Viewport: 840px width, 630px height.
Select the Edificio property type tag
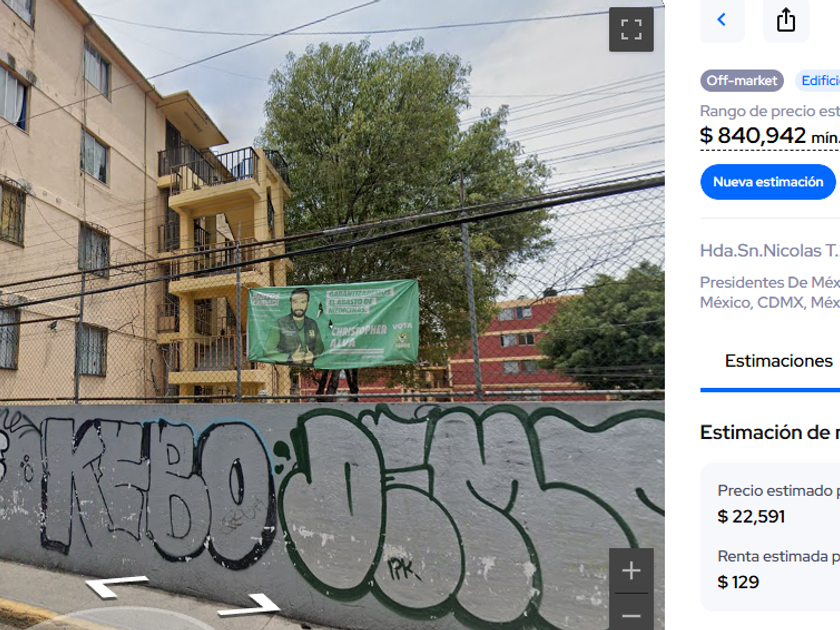818,81
